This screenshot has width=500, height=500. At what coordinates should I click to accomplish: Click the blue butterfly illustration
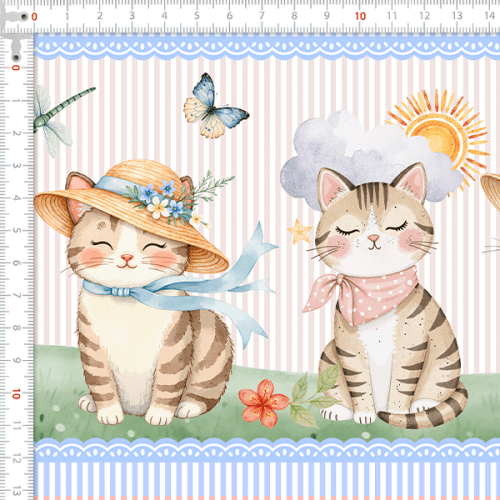215,107
